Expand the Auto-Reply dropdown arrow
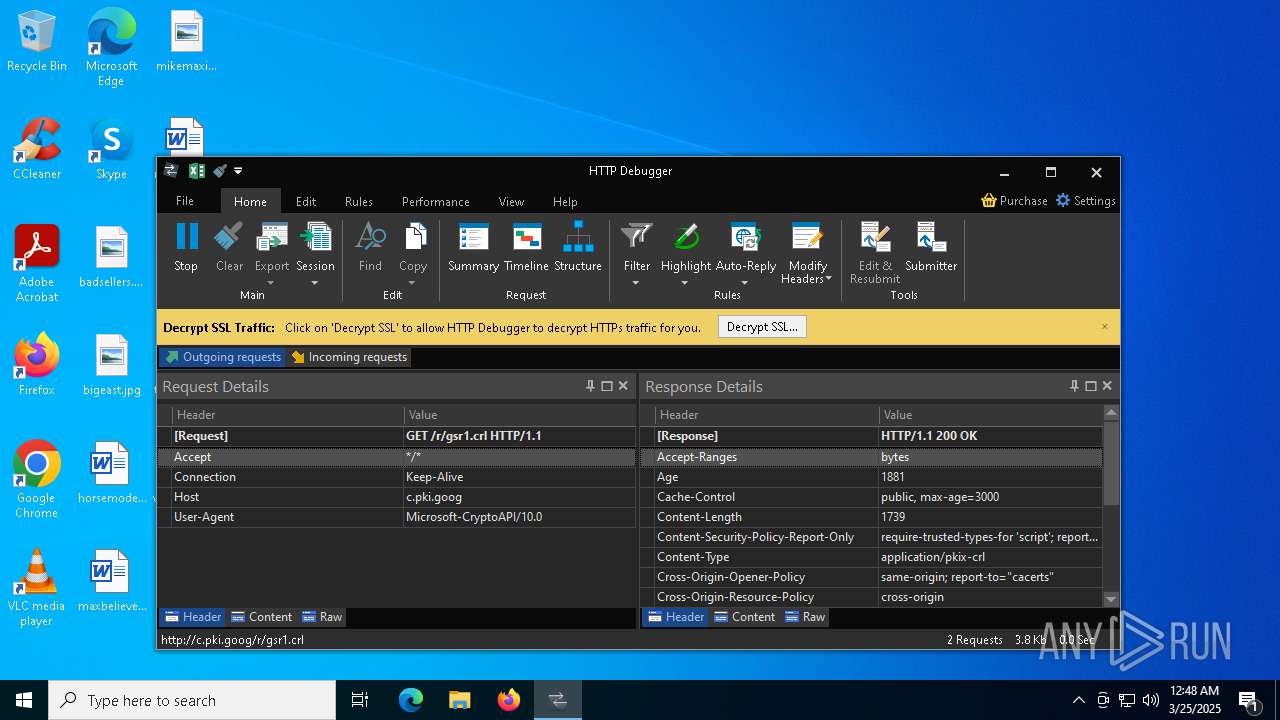This screenshot has width=1280, height=720. point(745,283)
